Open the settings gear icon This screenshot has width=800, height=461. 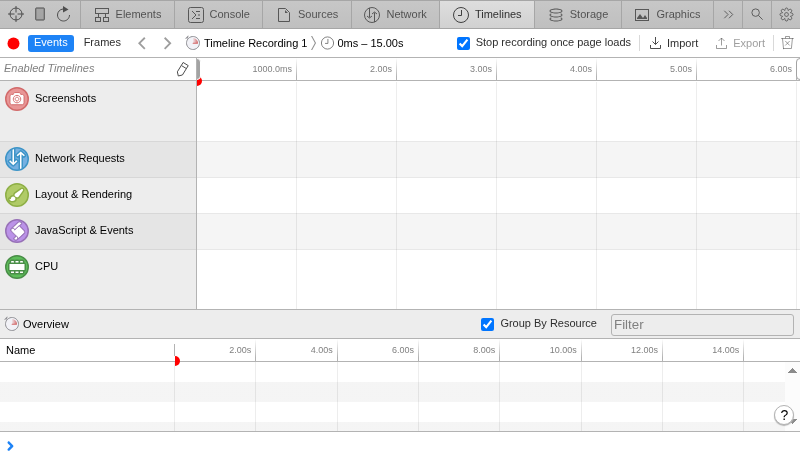pyautogui.click(x=786, y=14)
